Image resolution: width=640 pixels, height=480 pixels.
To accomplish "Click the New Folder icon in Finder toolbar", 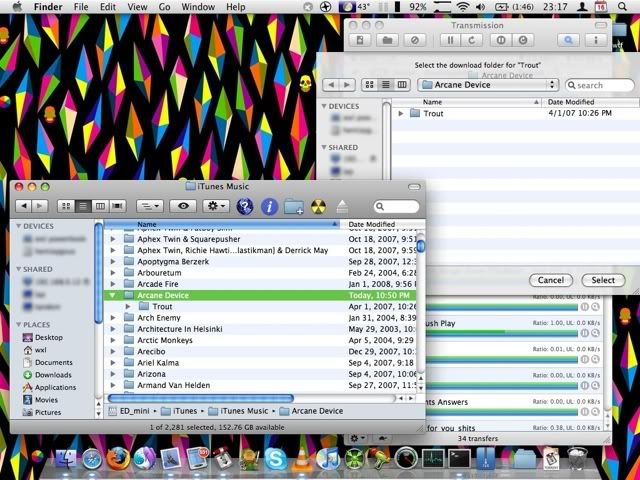I will tap(294, 206).
